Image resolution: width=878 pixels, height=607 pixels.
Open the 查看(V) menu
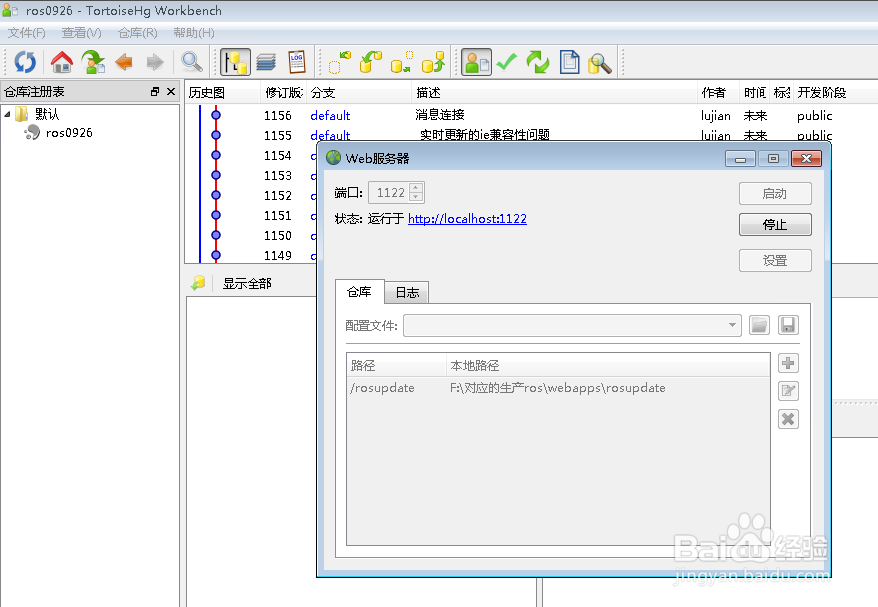click(x=82, y=33)
